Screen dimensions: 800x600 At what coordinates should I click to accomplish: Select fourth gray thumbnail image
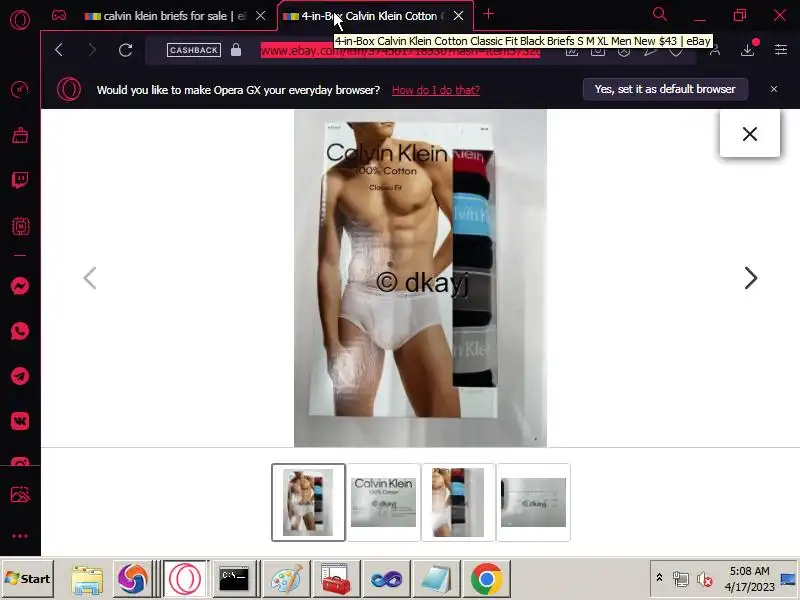tap(533, 503)
